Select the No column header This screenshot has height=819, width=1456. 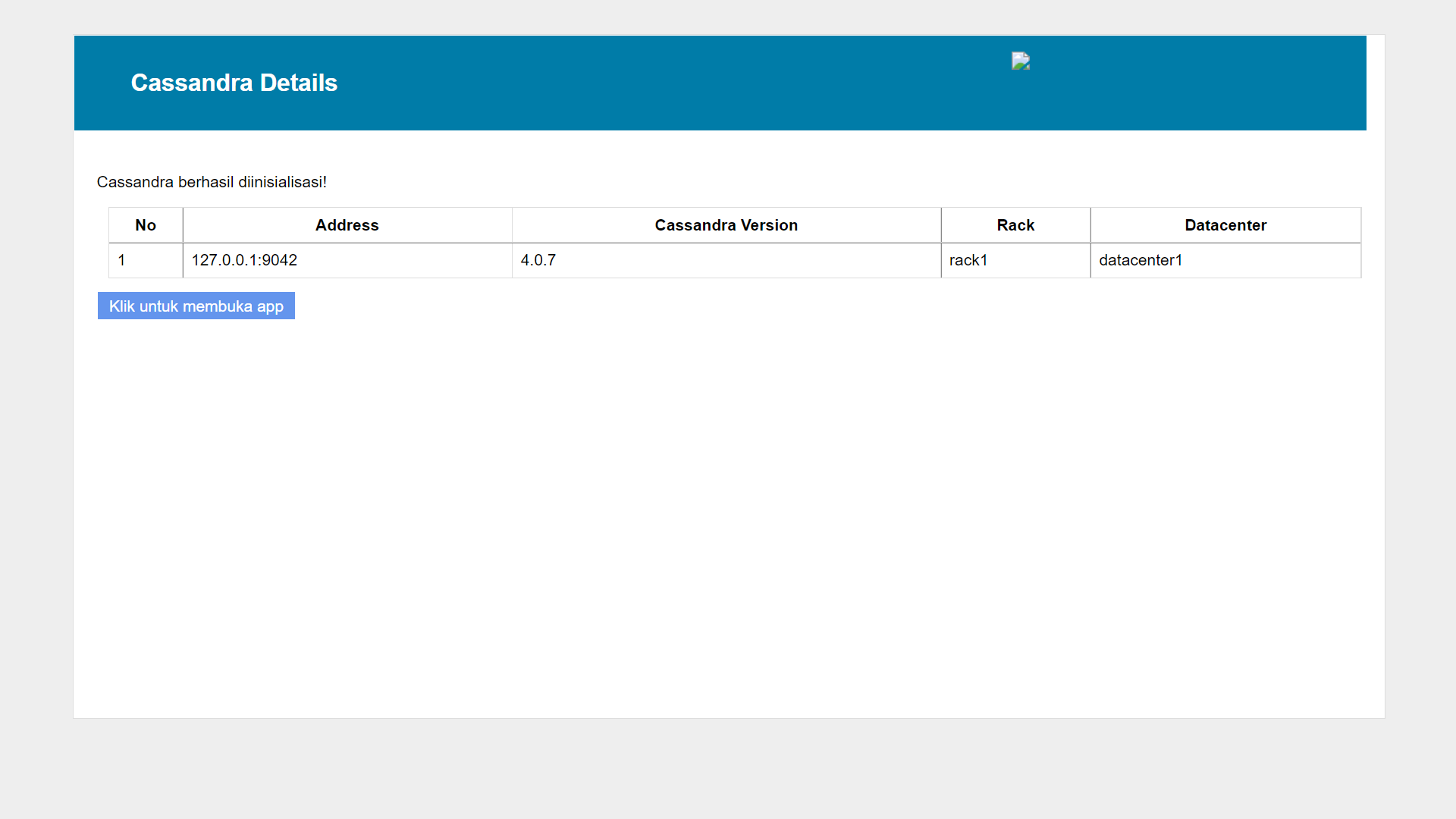click(145, 225)
